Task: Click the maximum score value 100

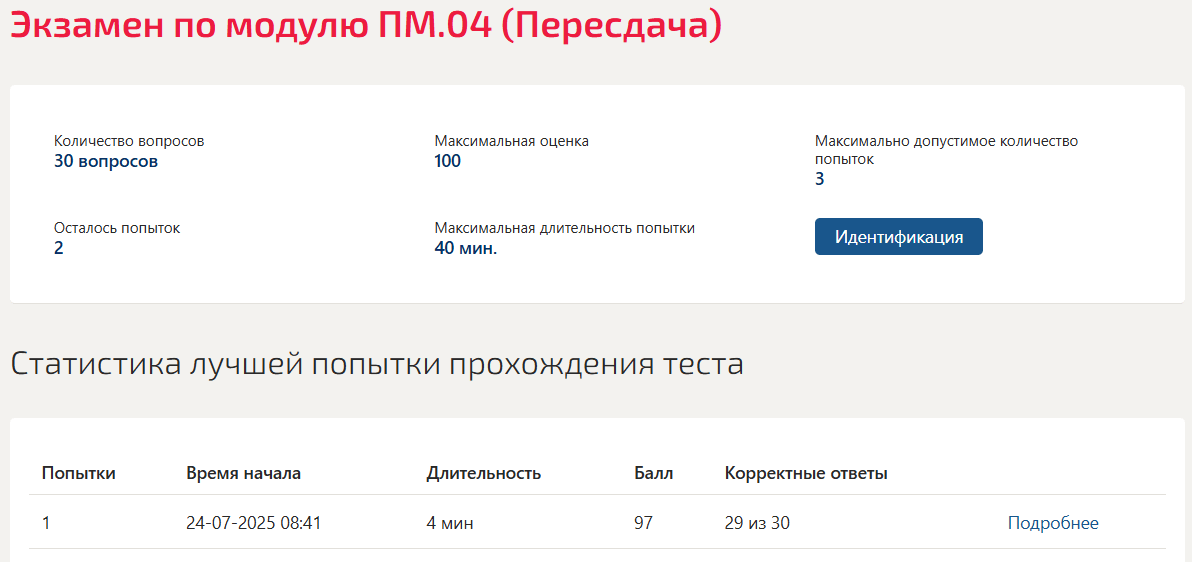Action: 448,161
